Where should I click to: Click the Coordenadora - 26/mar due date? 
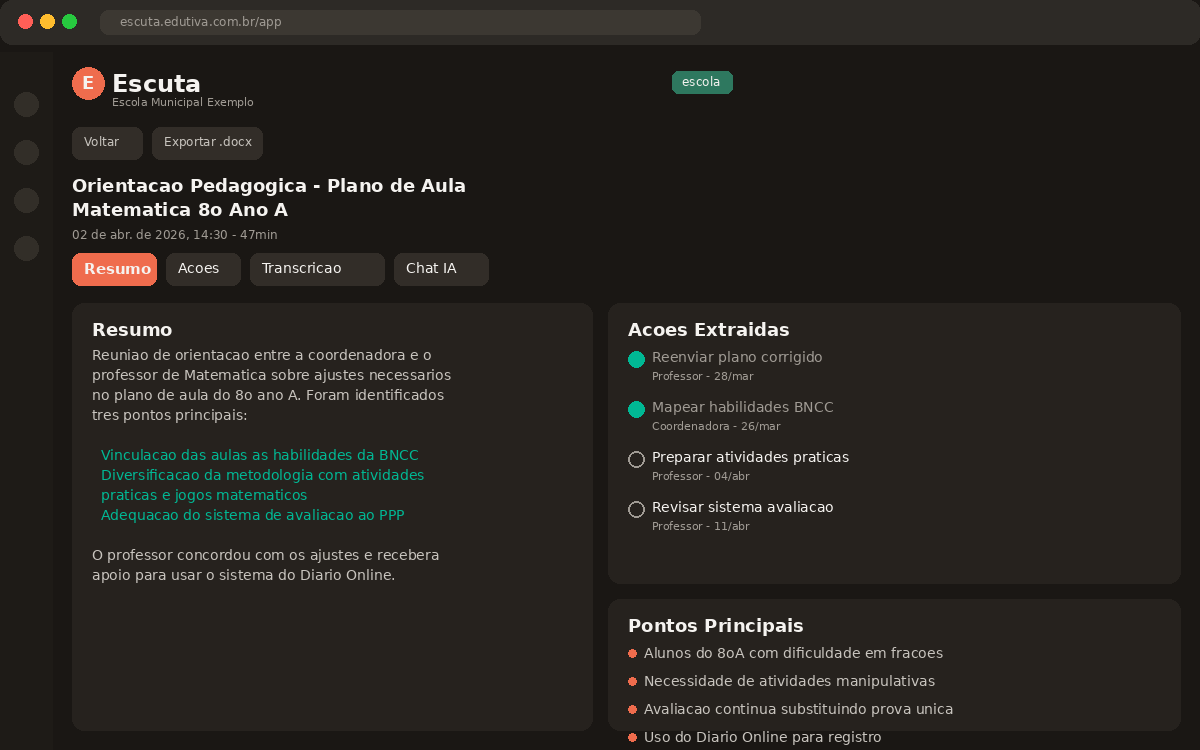click(x=716, y=426)
